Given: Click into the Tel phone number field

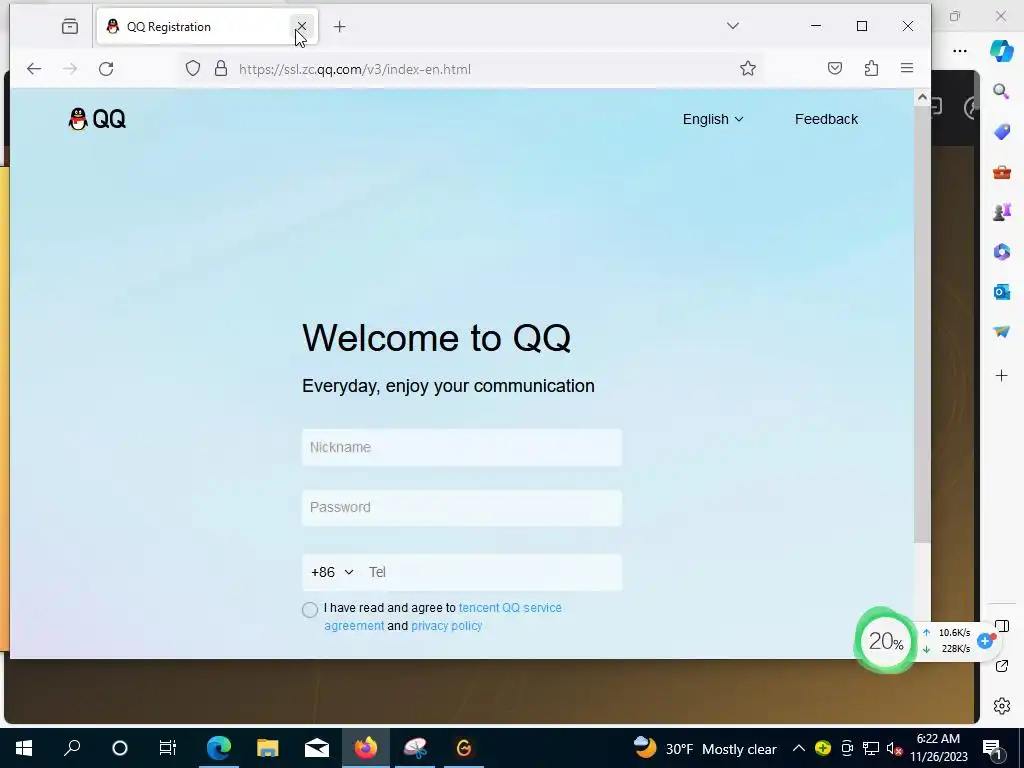Looking at the screenshot, I should click(491, 572).
